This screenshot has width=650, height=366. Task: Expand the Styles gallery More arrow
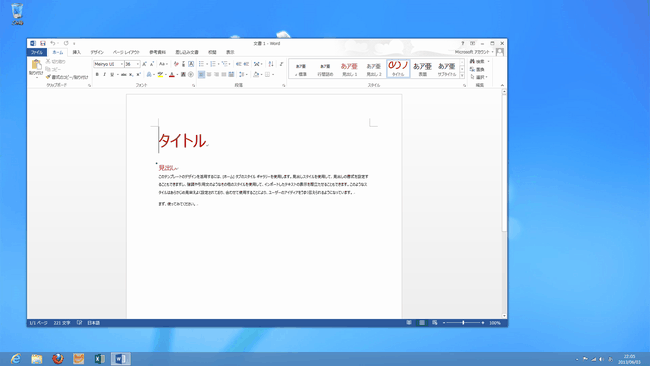(462, 76)
